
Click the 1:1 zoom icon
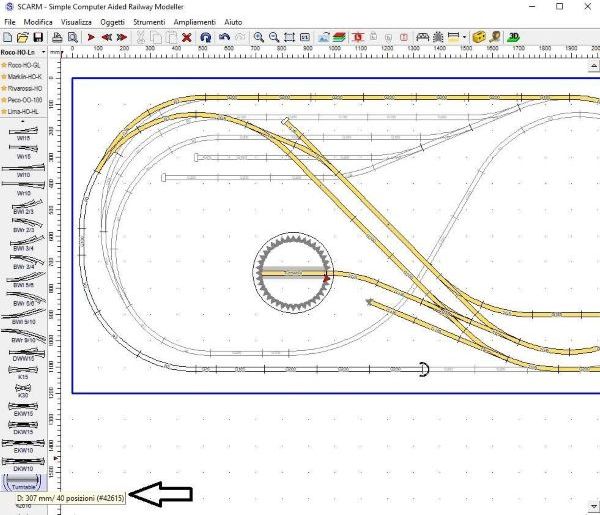coord(305,37)
